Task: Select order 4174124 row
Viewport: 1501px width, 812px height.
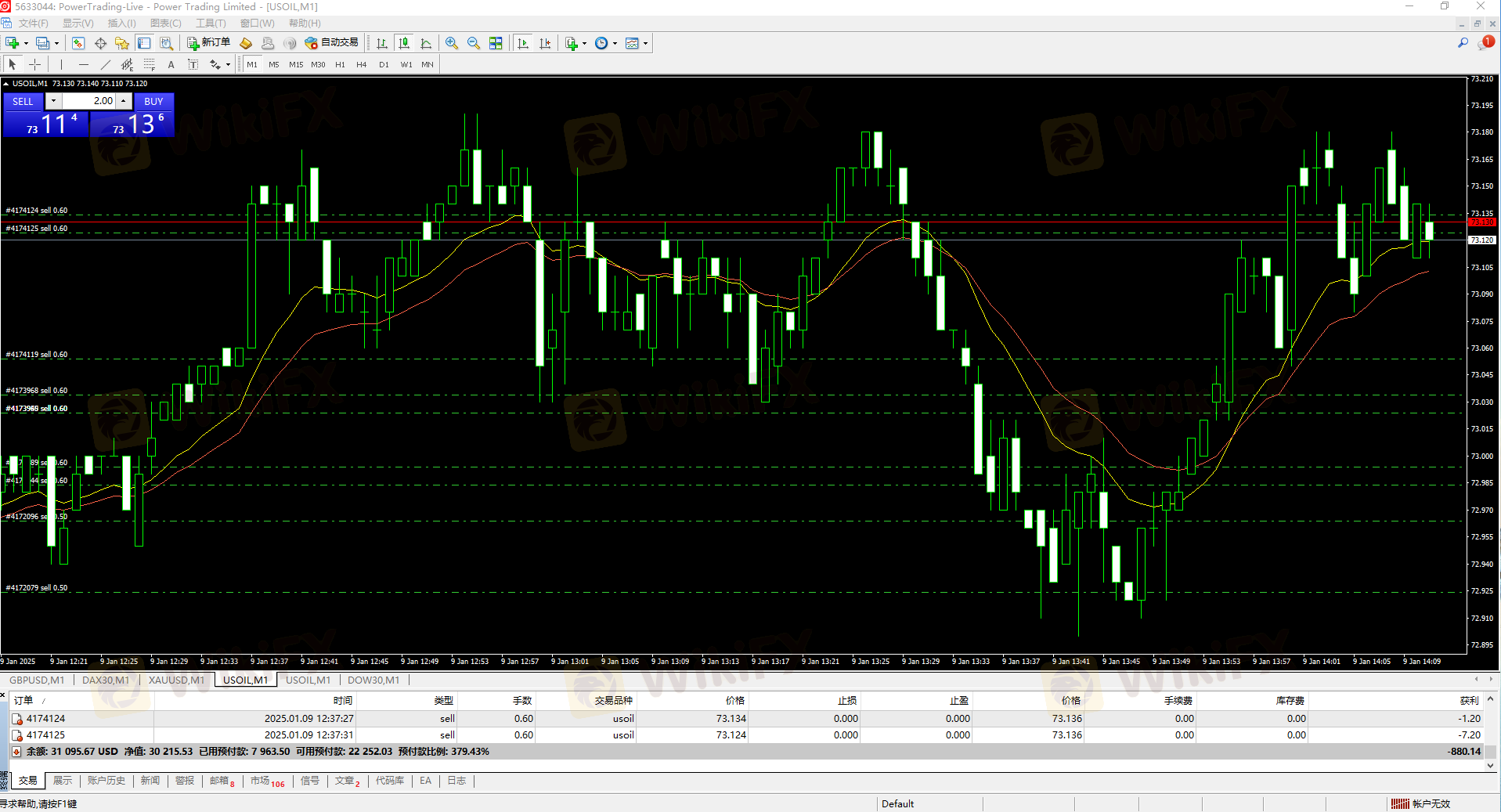Action: pos(747,718)
